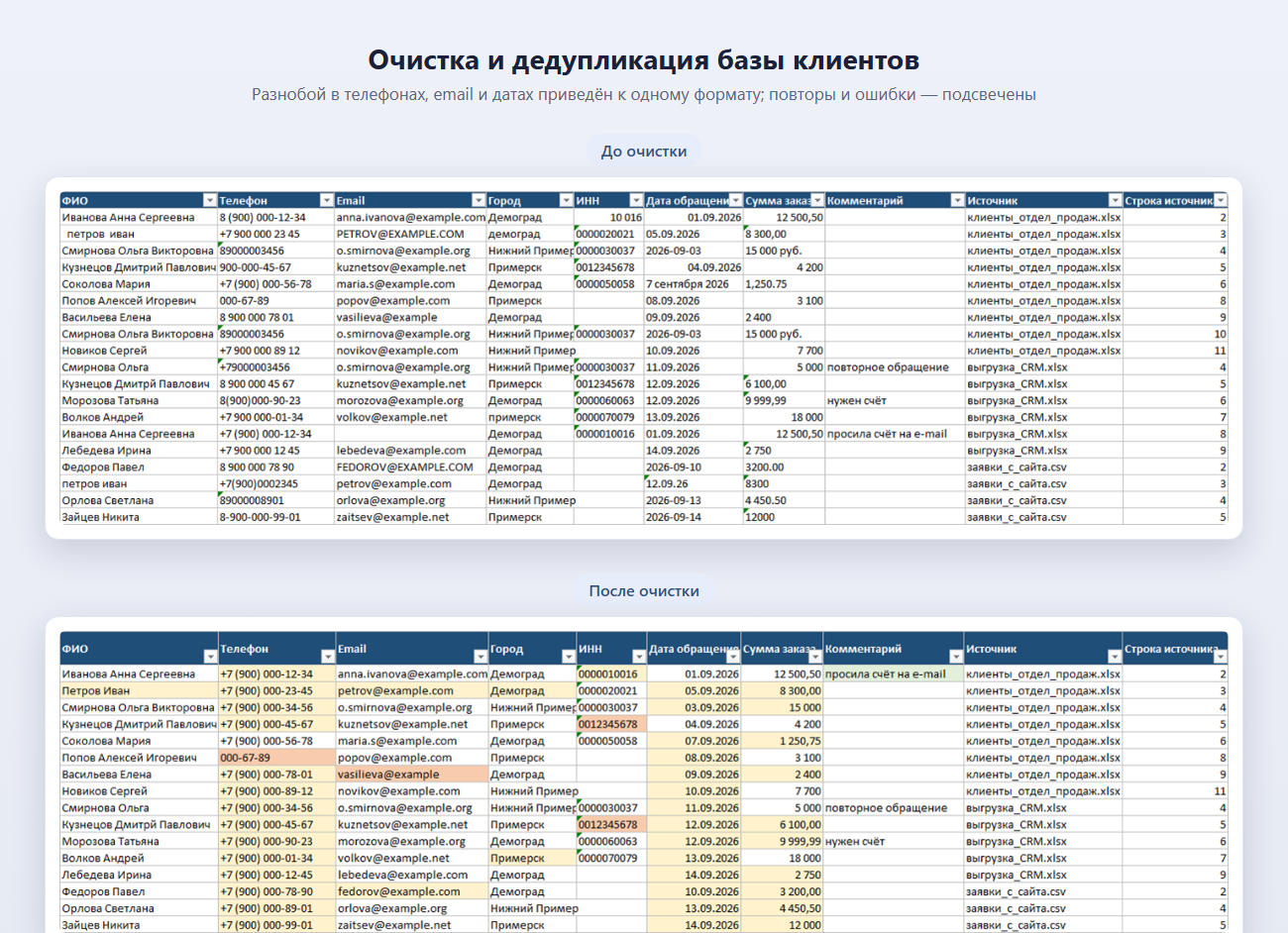
Task: Open the ФИО filter in the После очистки table
Action: [210, 657]
